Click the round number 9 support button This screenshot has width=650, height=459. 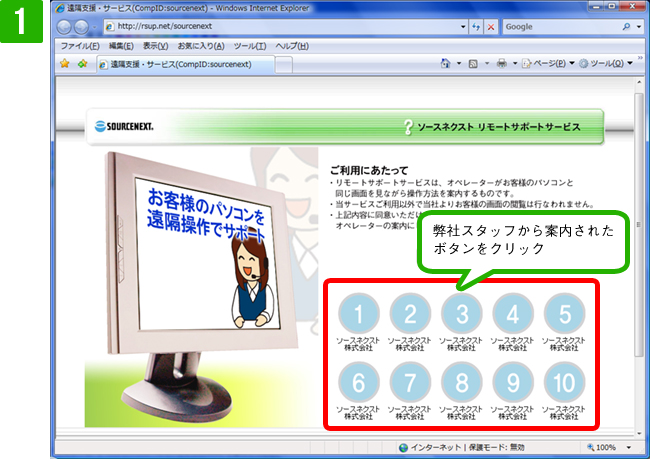tap(513, 382)
